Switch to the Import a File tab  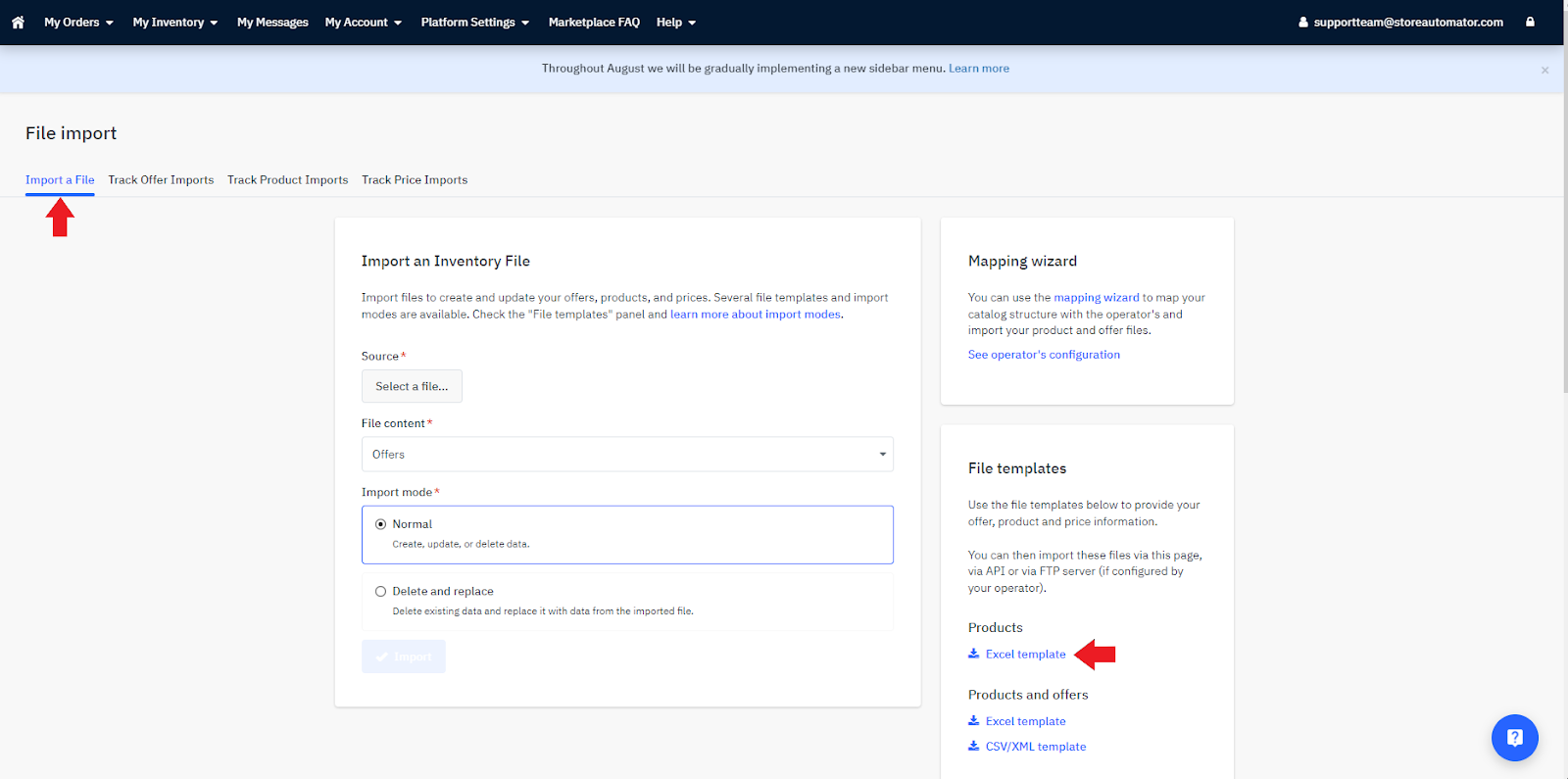point(60,180)
